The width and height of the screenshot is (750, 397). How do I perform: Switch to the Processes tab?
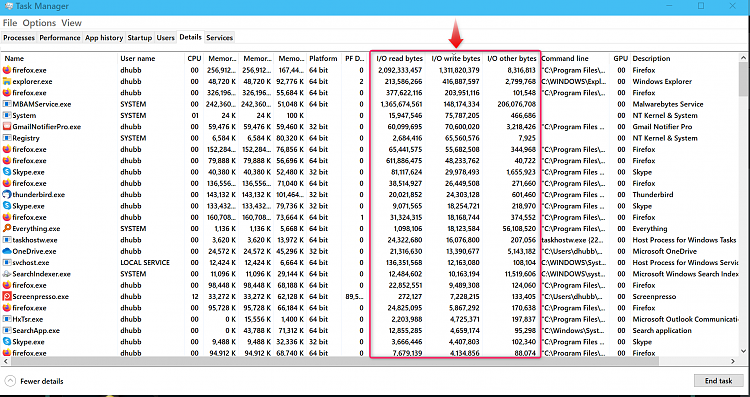[x=19, y=38]
